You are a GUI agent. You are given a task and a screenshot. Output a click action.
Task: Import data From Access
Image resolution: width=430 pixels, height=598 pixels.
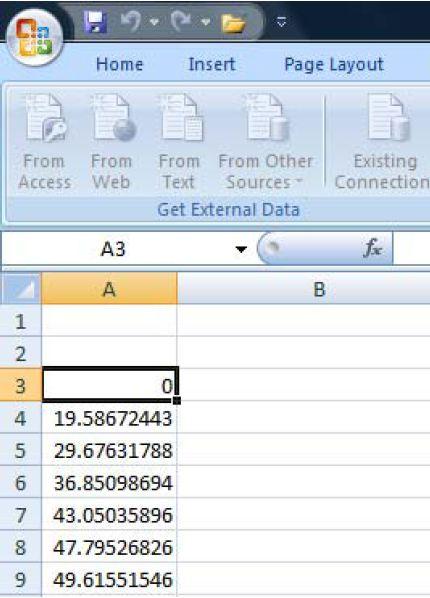tap(45, 142)
